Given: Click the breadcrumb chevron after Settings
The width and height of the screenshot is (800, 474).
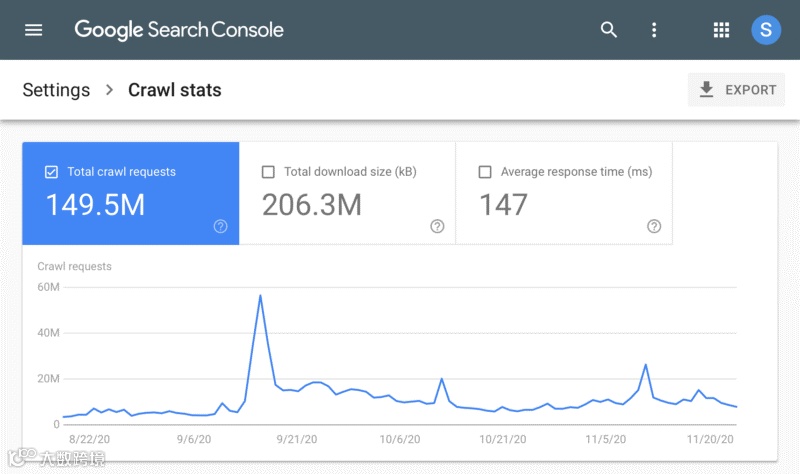Looking at the screenshot, I should click(x=110, y=90).
